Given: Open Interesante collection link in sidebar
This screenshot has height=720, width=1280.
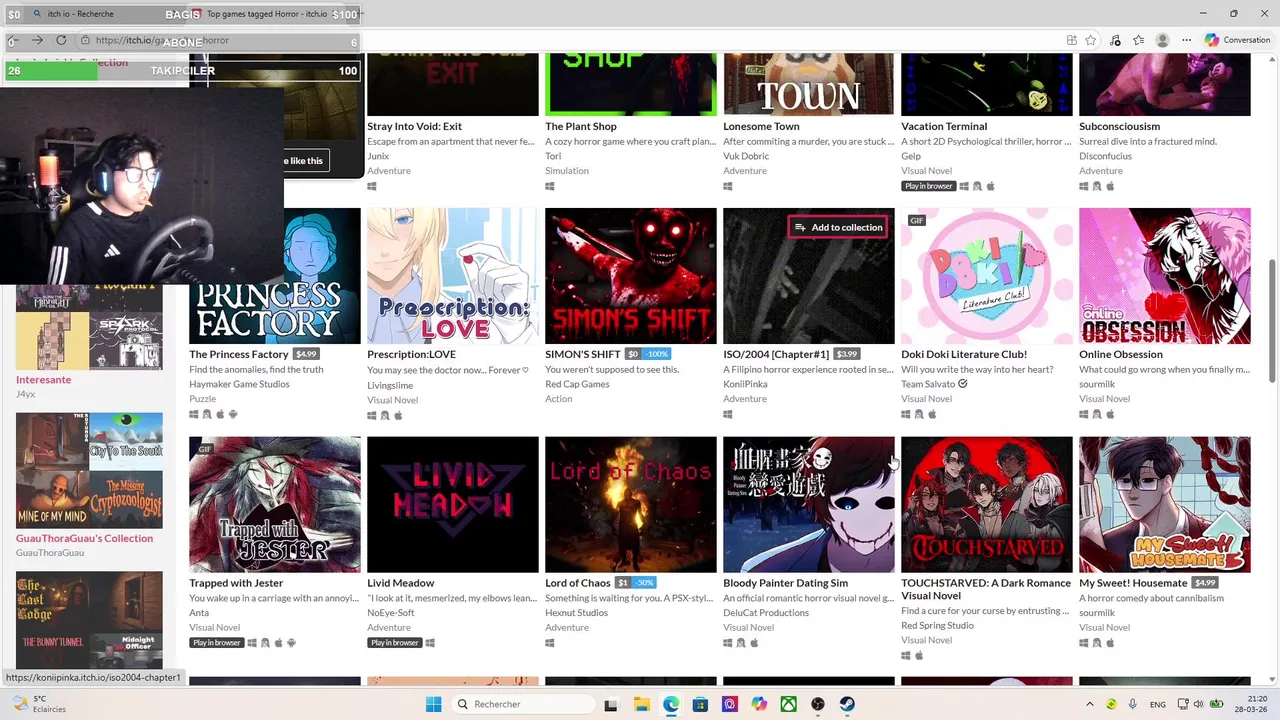Looking at the screenshot, I should tap(43, 380).
